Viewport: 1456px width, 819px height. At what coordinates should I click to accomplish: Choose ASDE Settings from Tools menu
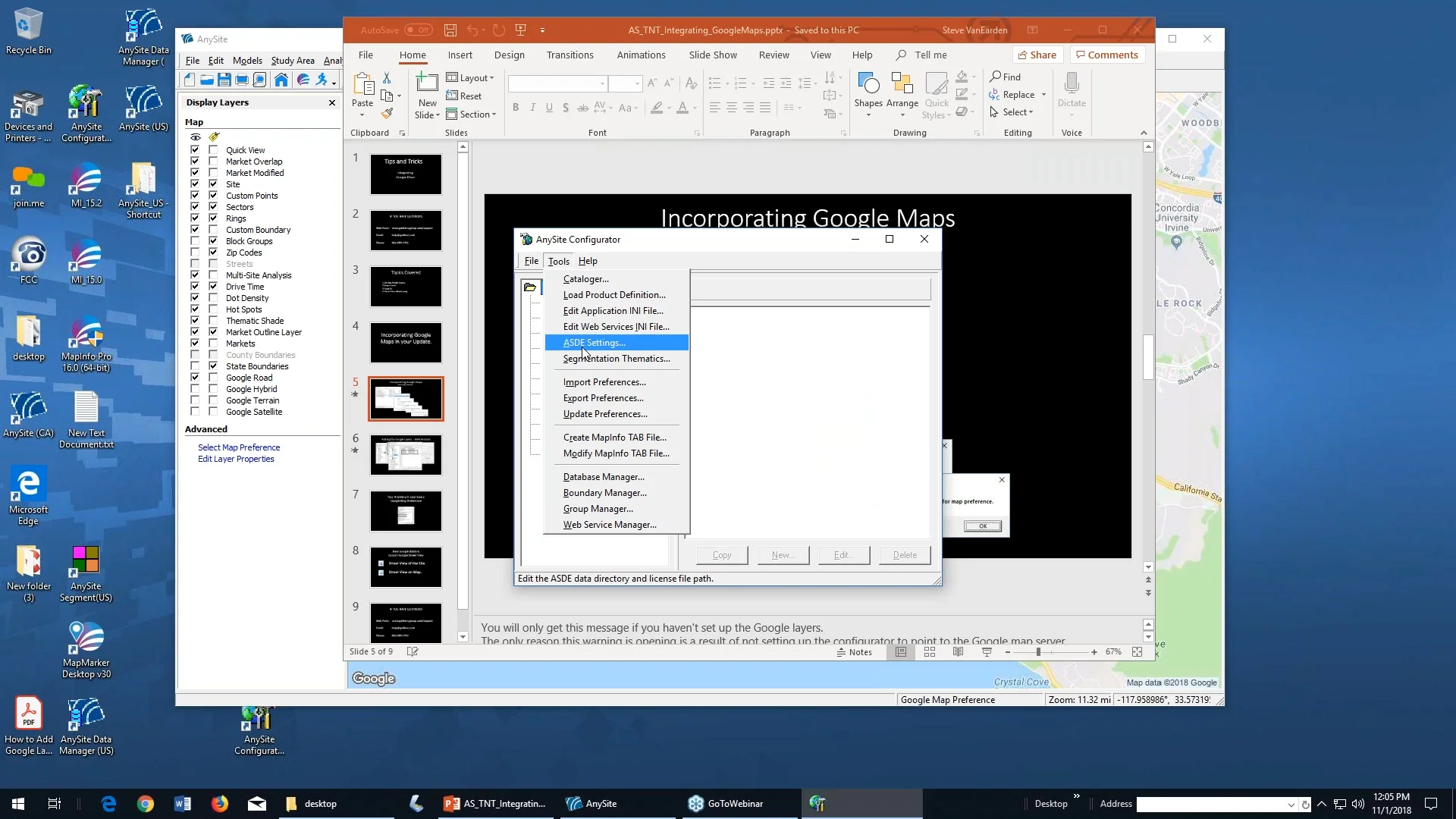[617, 343]
